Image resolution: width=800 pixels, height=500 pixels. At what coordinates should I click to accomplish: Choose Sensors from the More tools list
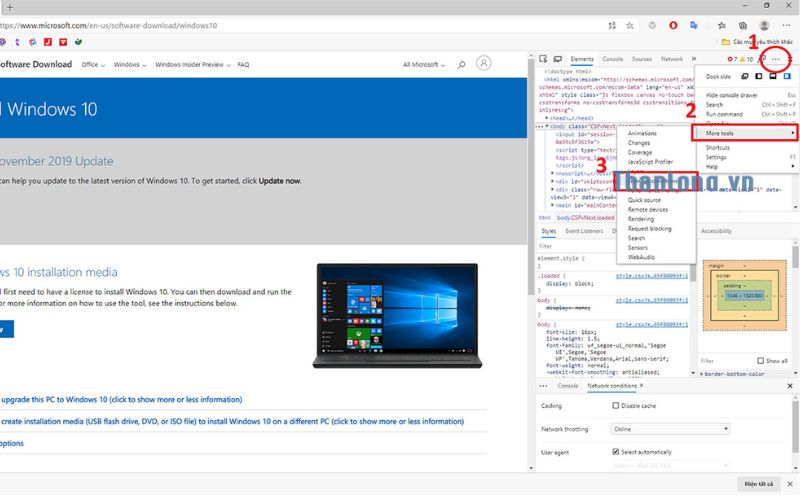tap(637, 247)
